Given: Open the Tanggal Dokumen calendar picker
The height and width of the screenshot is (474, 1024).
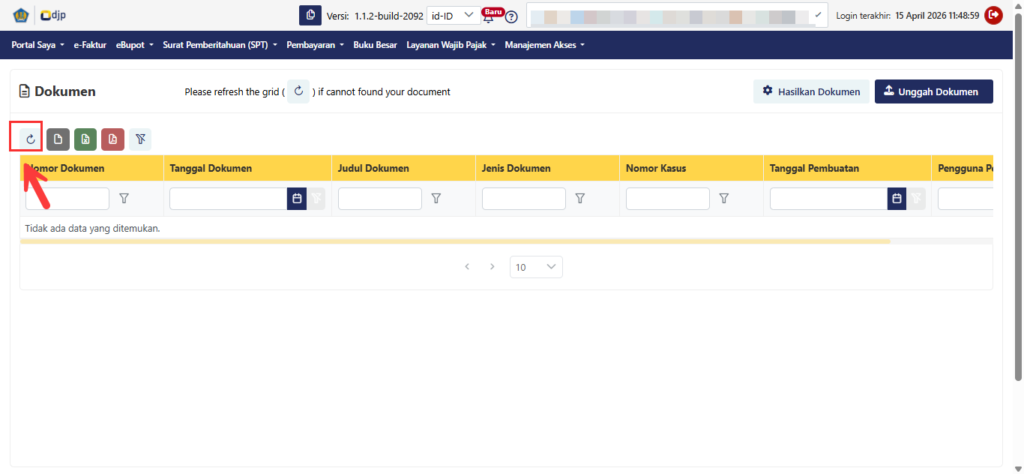Looking at the screenshot, I should tap(296, 199).
